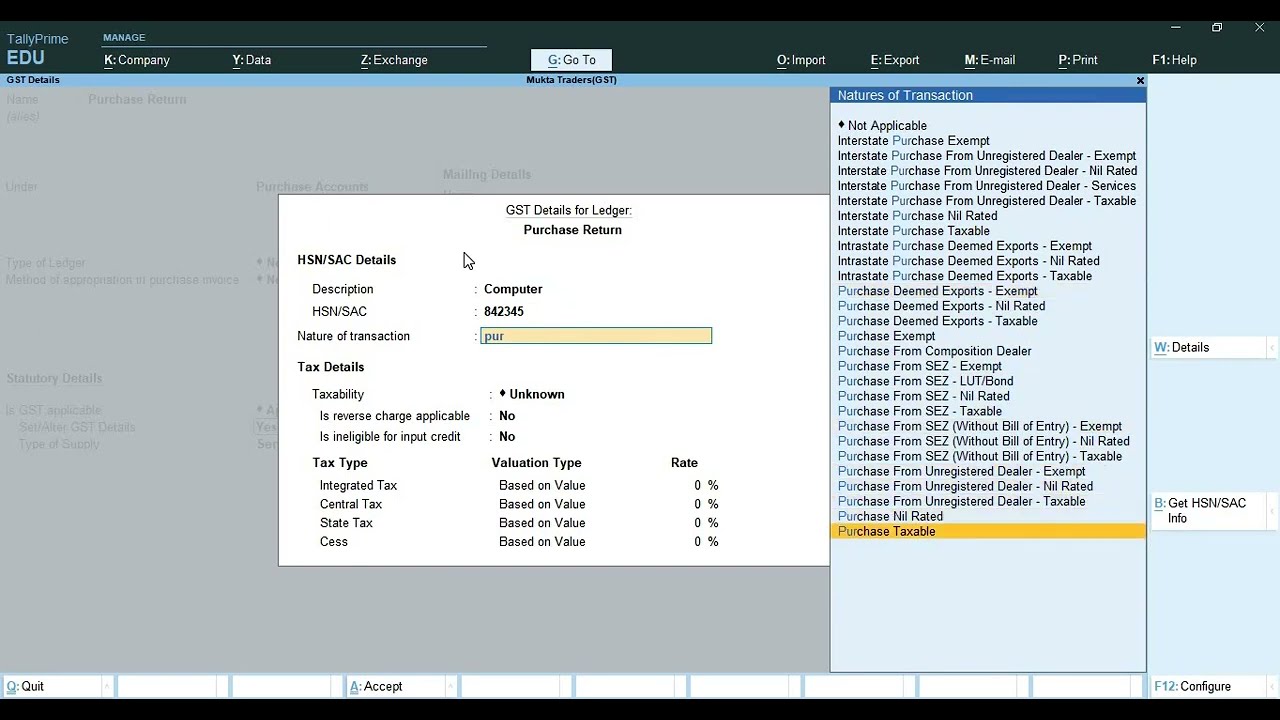Select Intrastate Purchase Deemed Exports - Nil Rated

point(988,261)
